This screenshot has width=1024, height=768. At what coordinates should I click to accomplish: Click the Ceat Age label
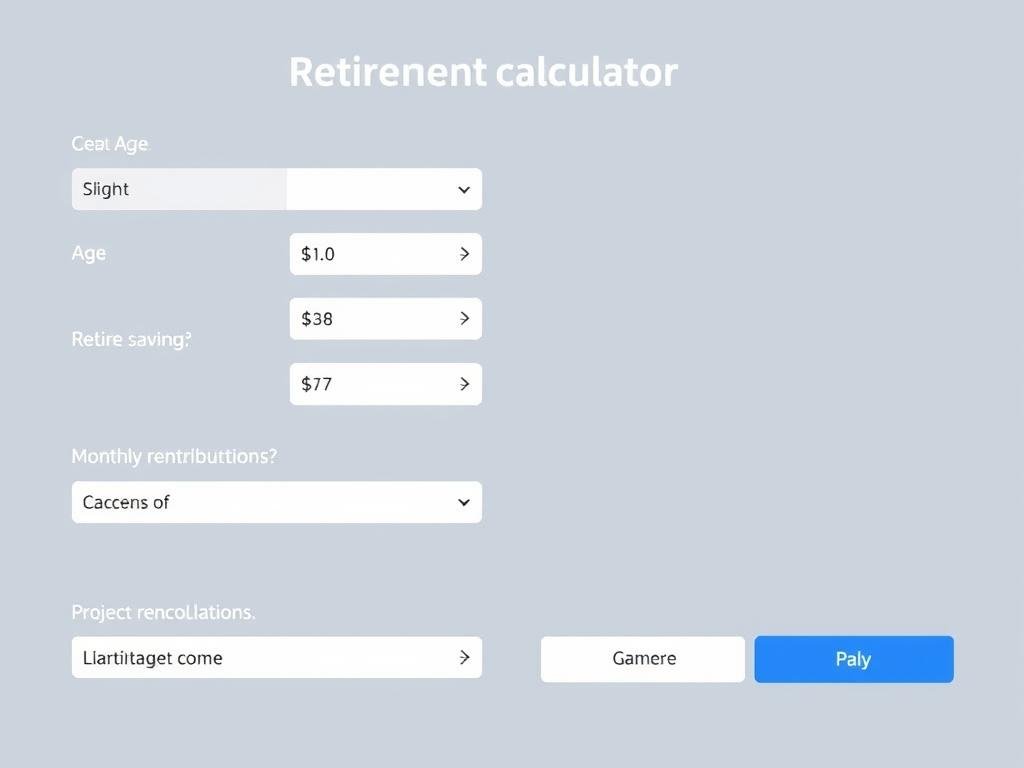pos(109,143)
